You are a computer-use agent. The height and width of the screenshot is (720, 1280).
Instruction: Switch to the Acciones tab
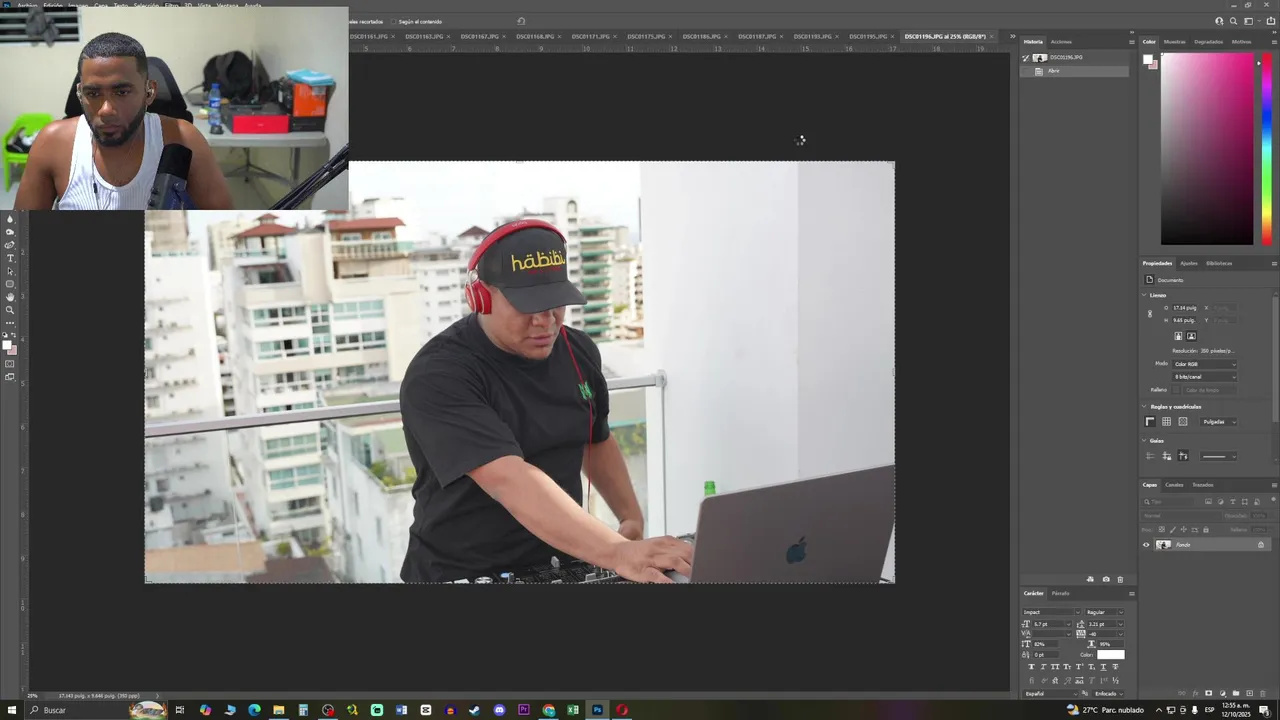1061,42
